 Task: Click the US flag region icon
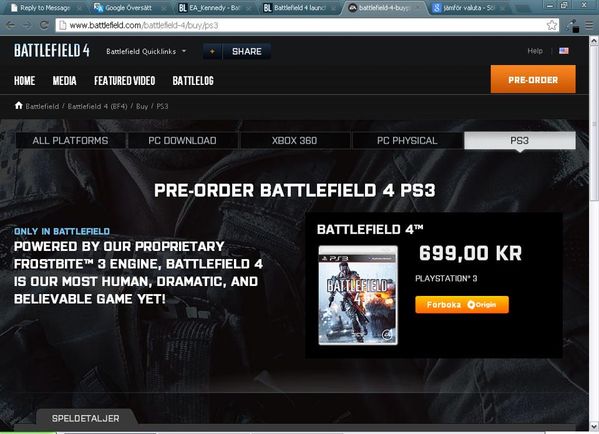[564, 51]
